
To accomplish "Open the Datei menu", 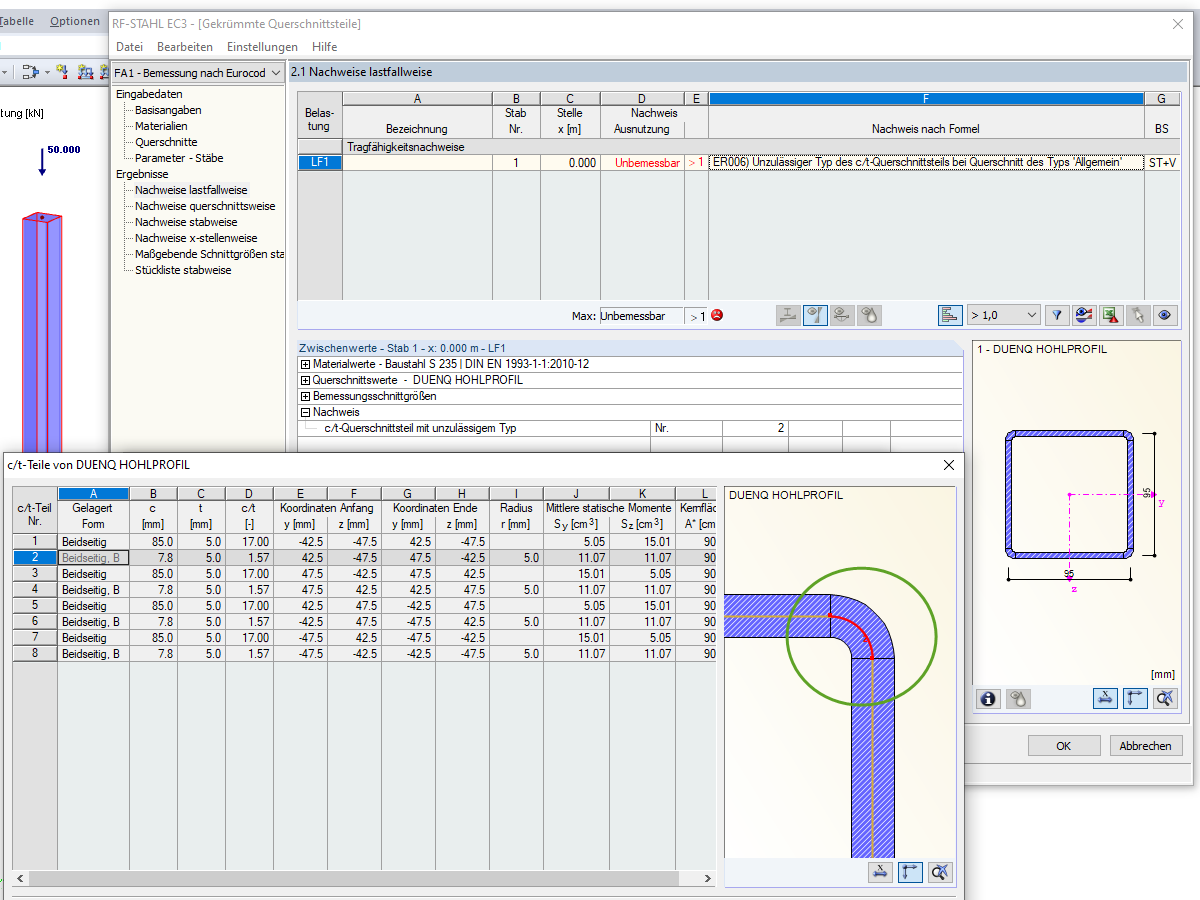I will coord(129,47).
